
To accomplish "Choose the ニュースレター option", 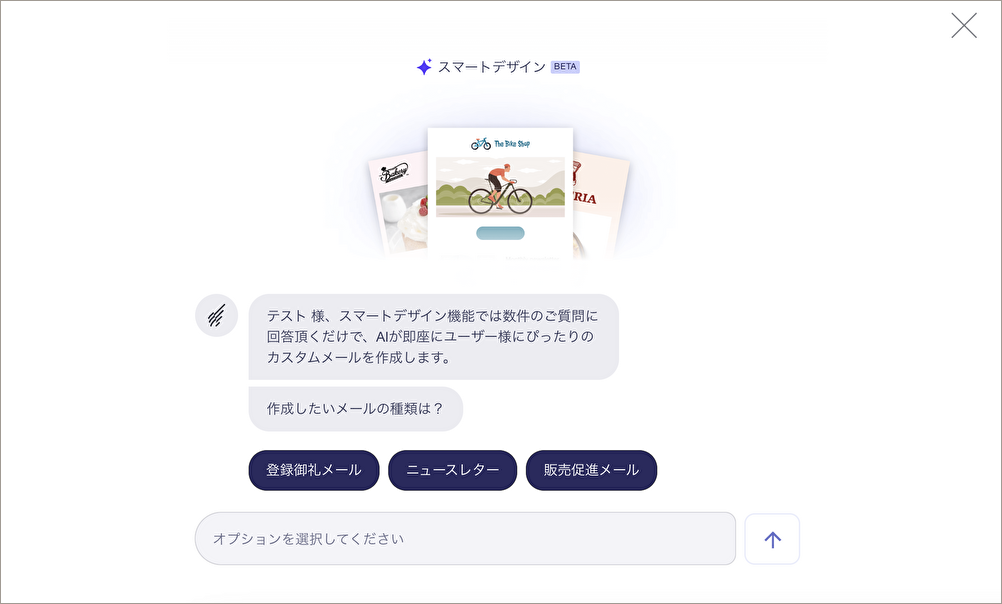I will (x=452, y=470).
